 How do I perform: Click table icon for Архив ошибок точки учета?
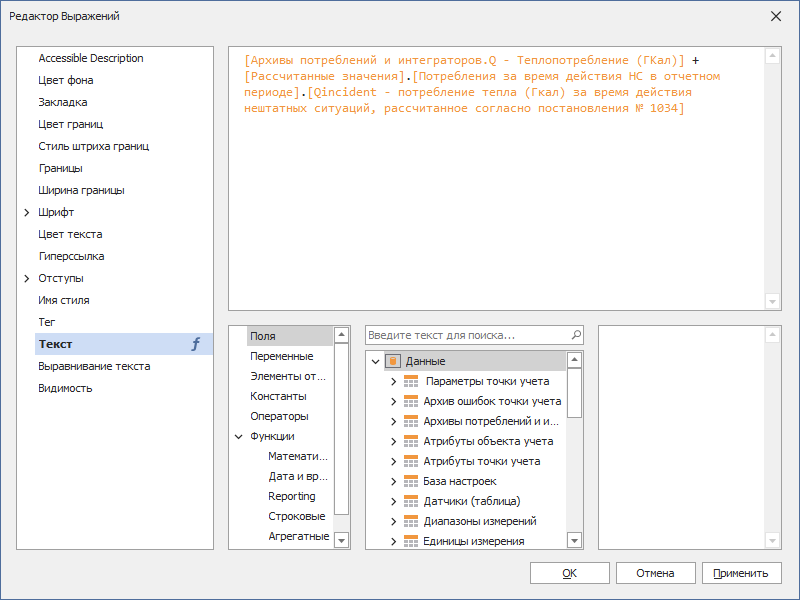point(411,401)
